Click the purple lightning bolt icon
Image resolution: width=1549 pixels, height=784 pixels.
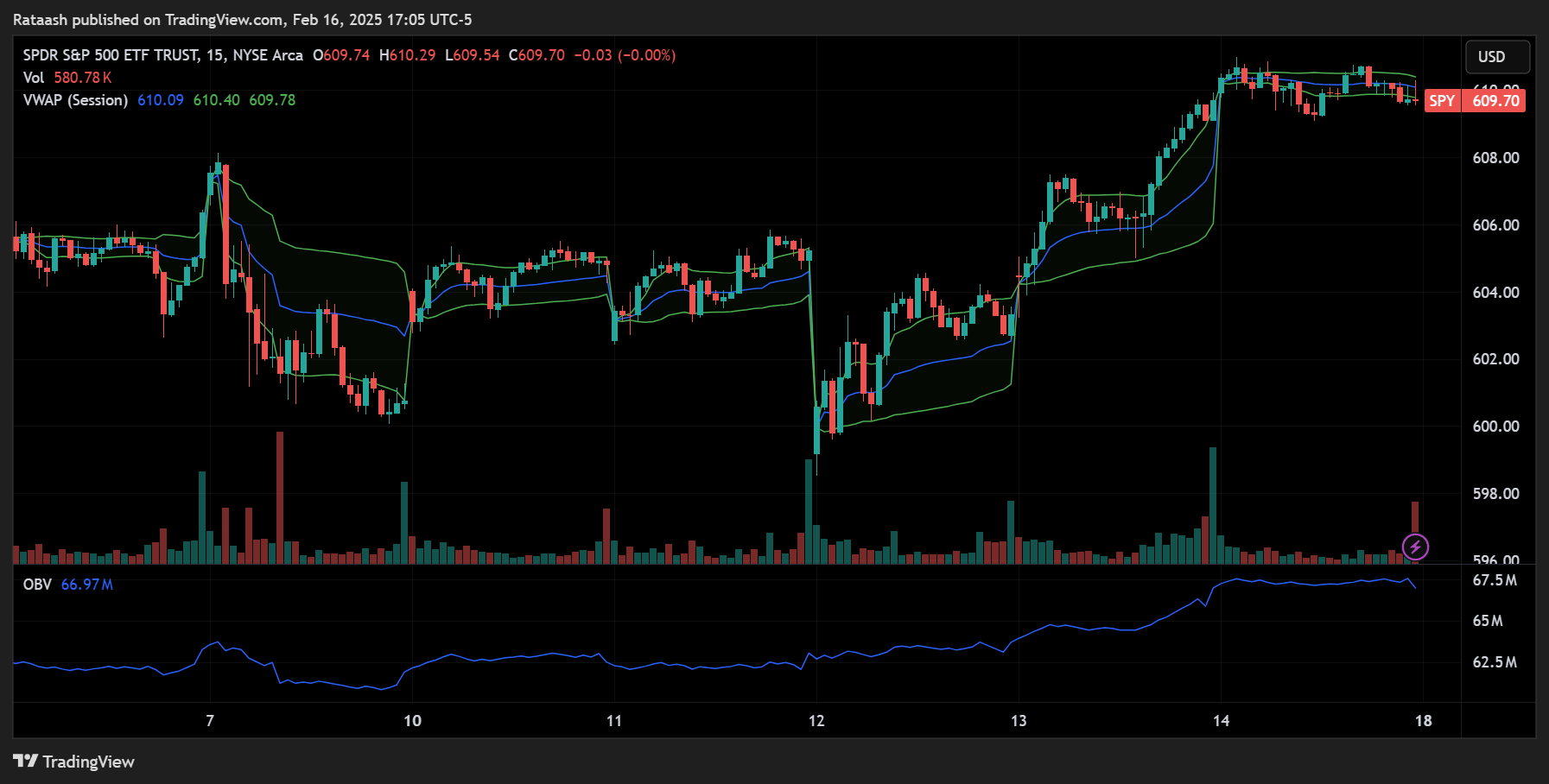point(1415,547)
